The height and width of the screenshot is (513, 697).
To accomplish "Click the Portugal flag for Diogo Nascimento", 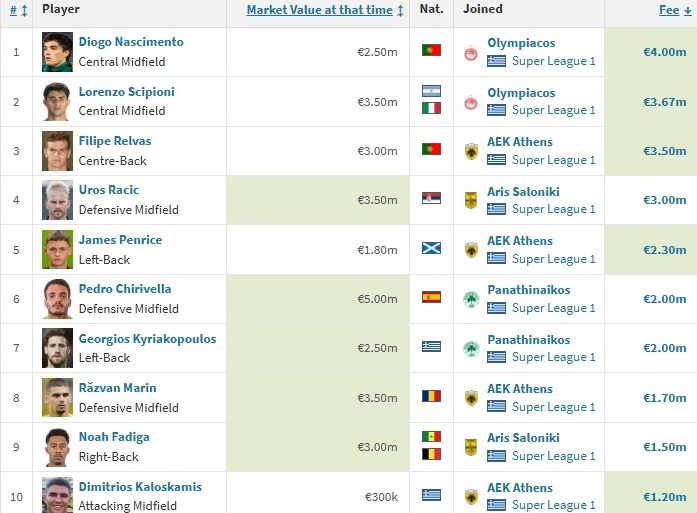I will (x=431, y=51).
